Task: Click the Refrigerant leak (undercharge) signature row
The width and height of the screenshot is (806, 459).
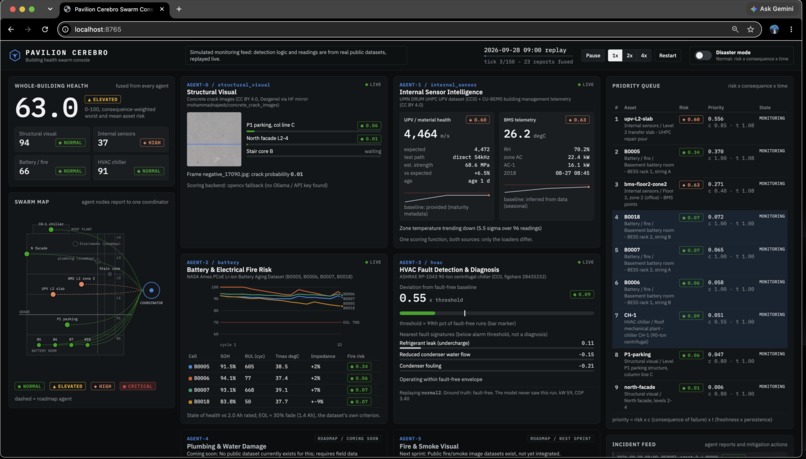Action: click(497, 343)
